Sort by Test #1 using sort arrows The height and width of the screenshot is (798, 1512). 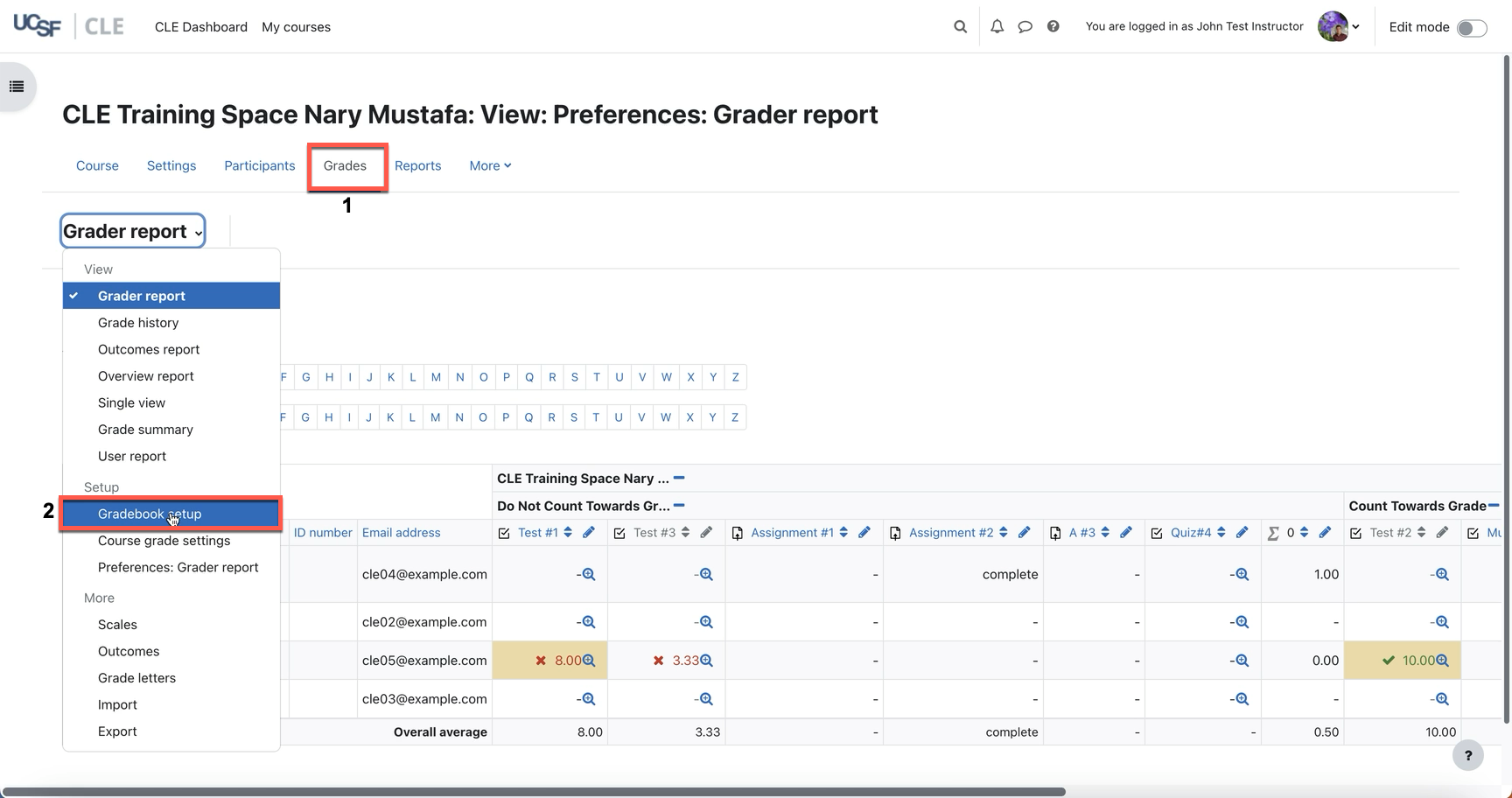pyautogui.click(x=568, y=532)
